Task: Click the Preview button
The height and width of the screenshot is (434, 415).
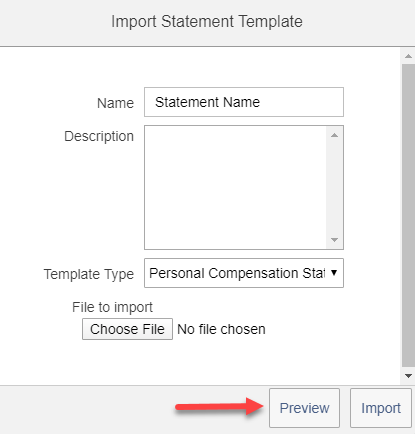Action: coord(304,408)
